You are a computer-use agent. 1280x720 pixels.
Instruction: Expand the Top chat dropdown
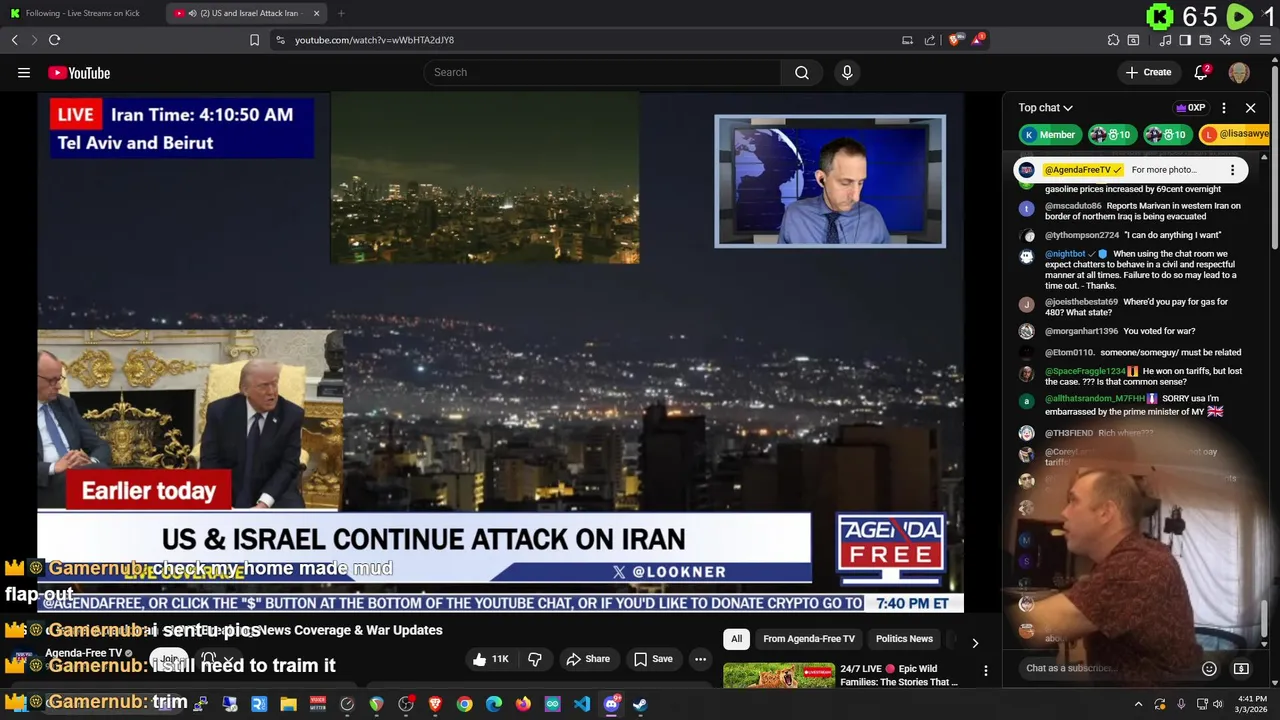pyautogui.click(x=1045, y=108)
